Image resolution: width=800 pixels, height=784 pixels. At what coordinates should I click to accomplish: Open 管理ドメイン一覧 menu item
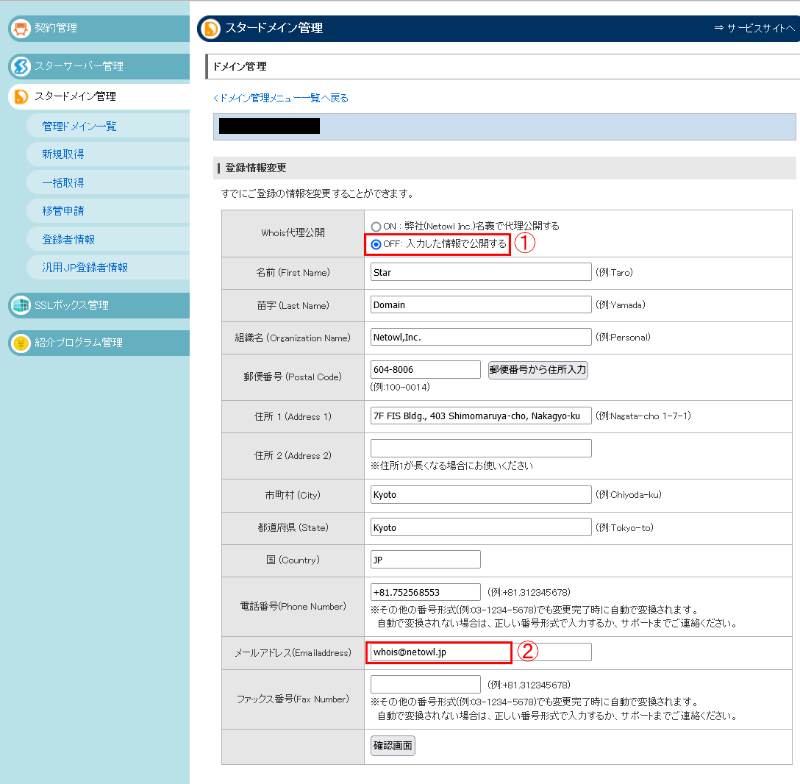pyautogui.click(x=79, y=126)
